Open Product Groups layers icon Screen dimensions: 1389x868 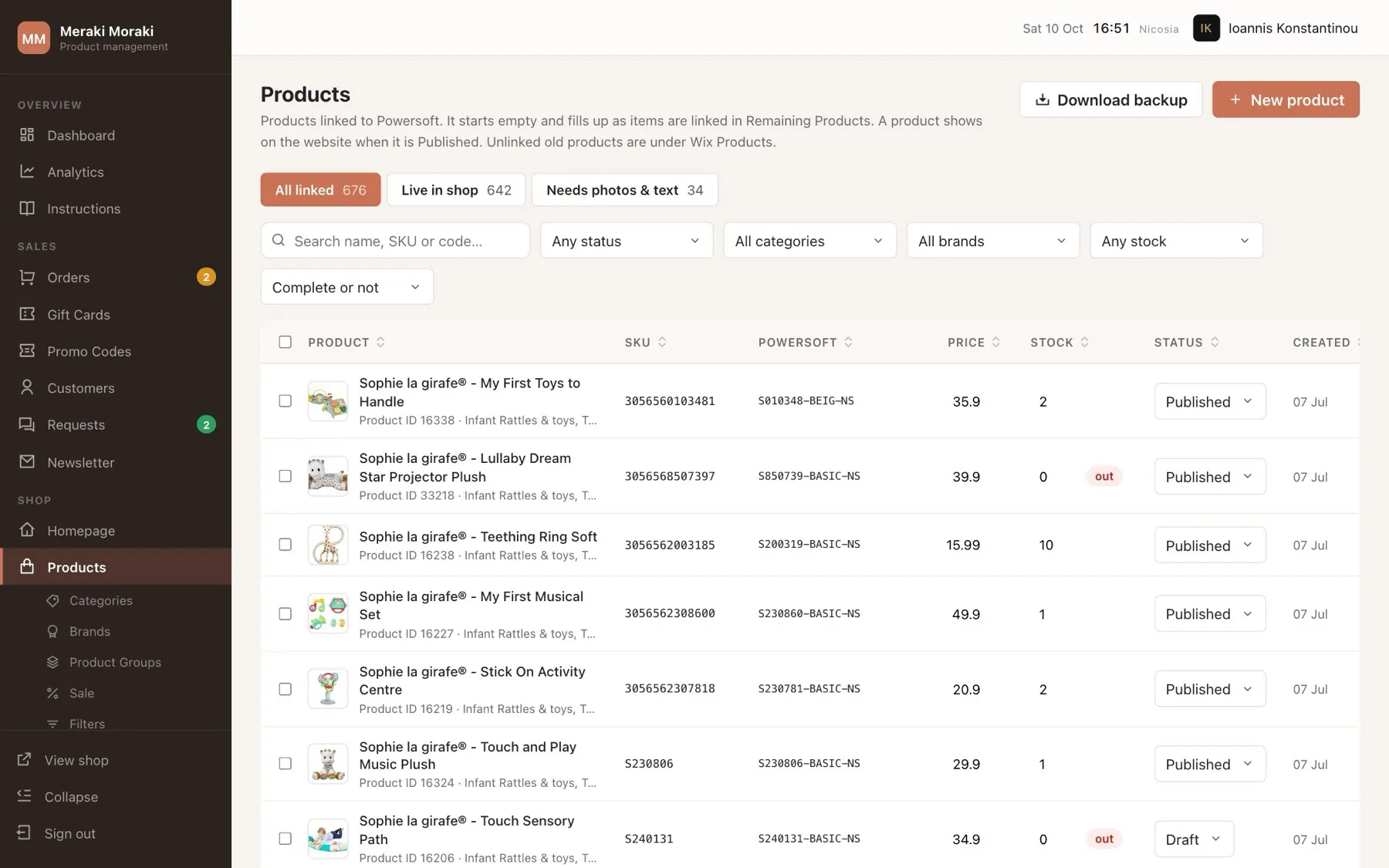pyautogui.click(x=52, y=662)
